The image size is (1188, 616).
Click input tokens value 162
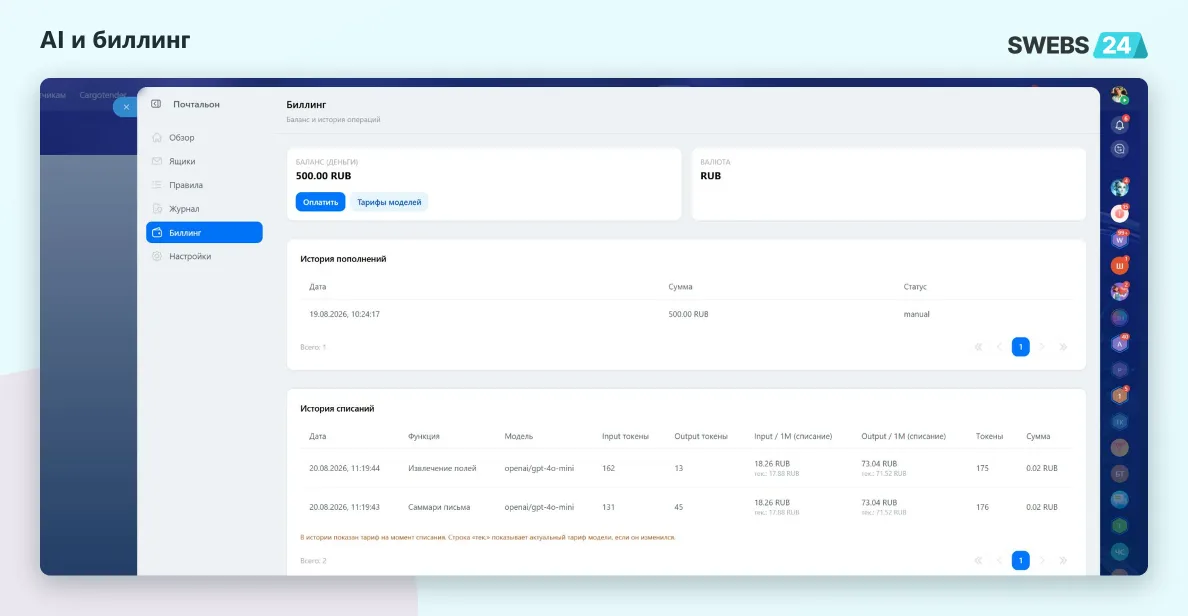[608, 468]
